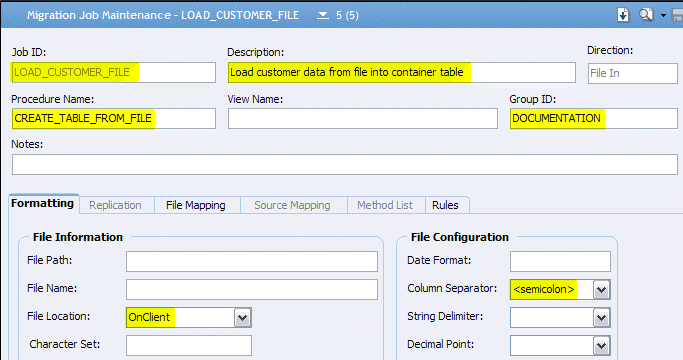Click the View Name input field
Image resolution: width=683 pixels, height=360 pixels.
pos(362,119)
